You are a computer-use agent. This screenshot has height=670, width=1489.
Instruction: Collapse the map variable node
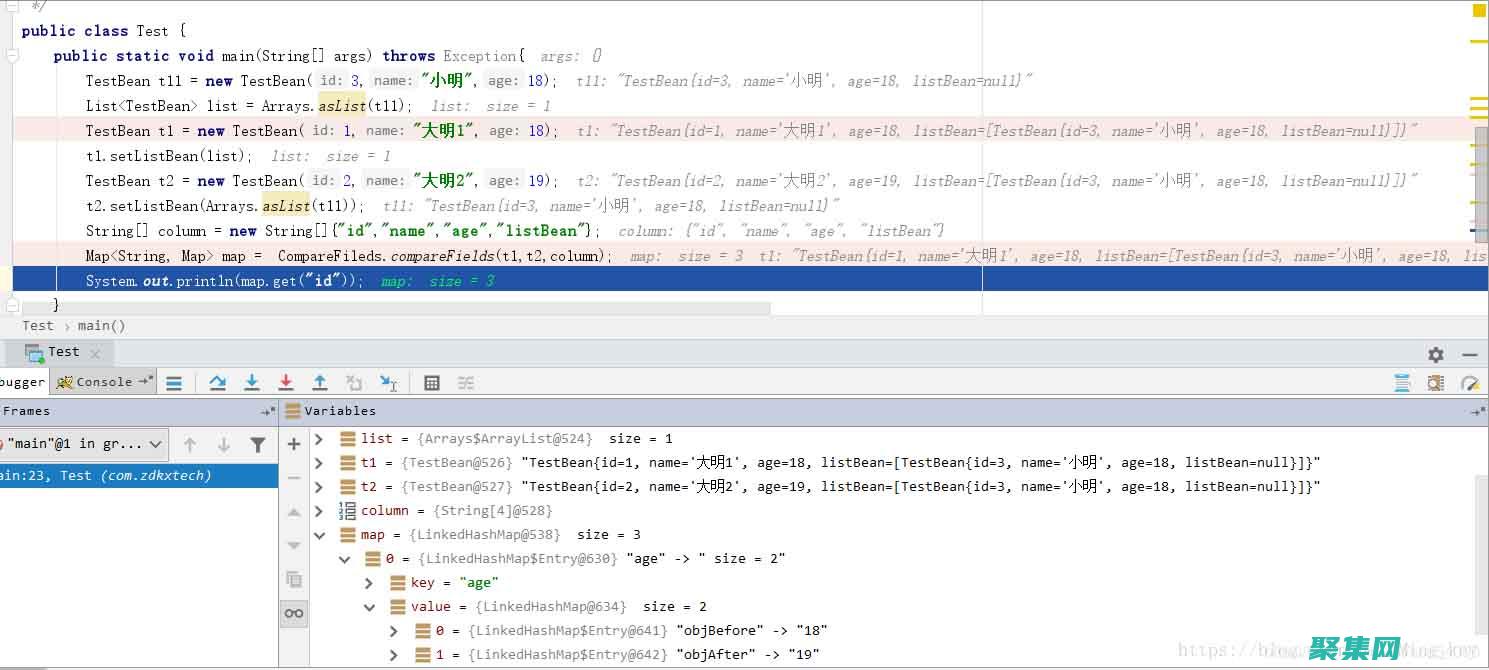pos(319,535)
